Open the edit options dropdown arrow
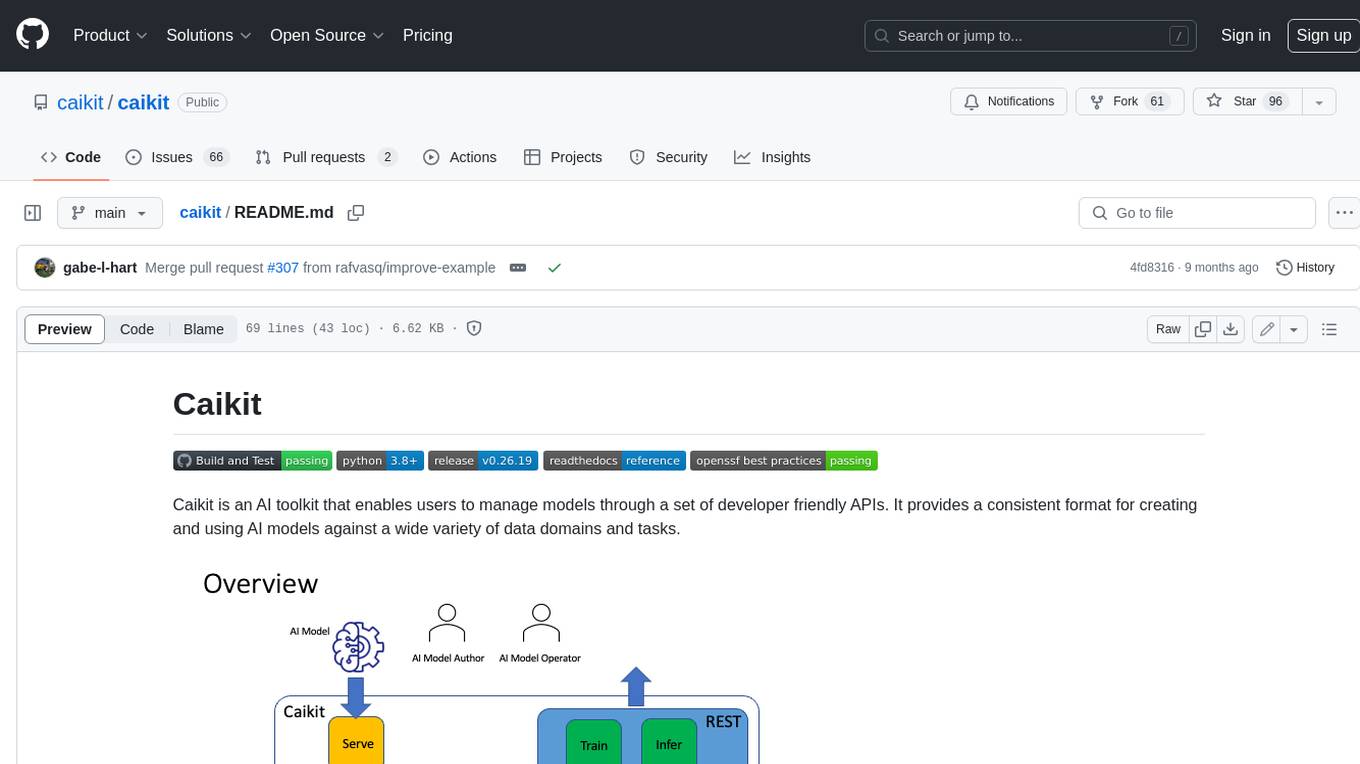This screenshot has width=1360, height=764. pyautogui.click(x=1294, y=329)
